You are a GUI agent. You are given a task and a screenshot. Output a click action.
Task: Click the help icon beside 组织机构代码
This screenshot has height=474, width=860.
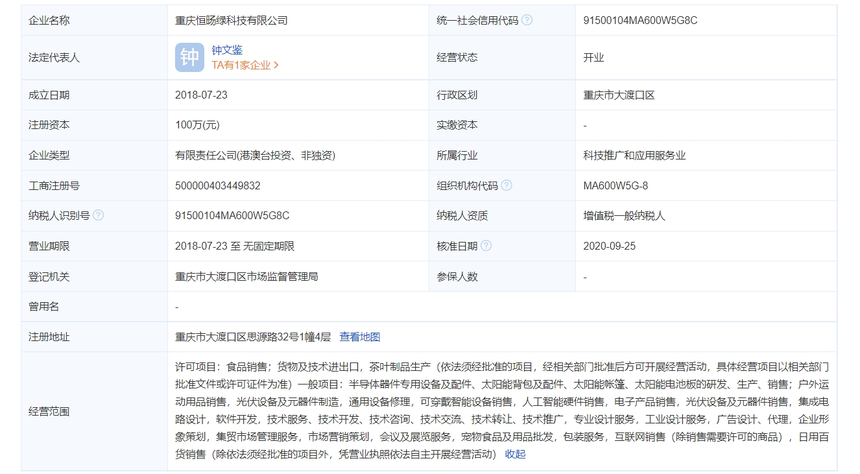(x=506, y=185)
